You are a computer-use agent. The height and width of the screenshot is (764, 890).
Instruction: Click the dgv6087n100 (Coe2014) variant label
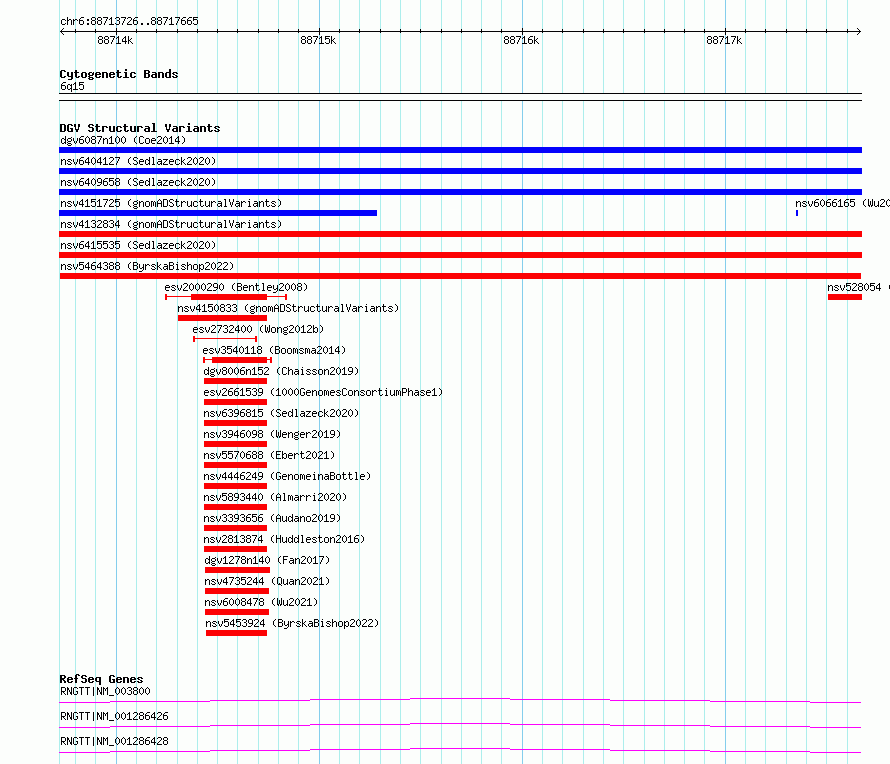tap(123, 140)
